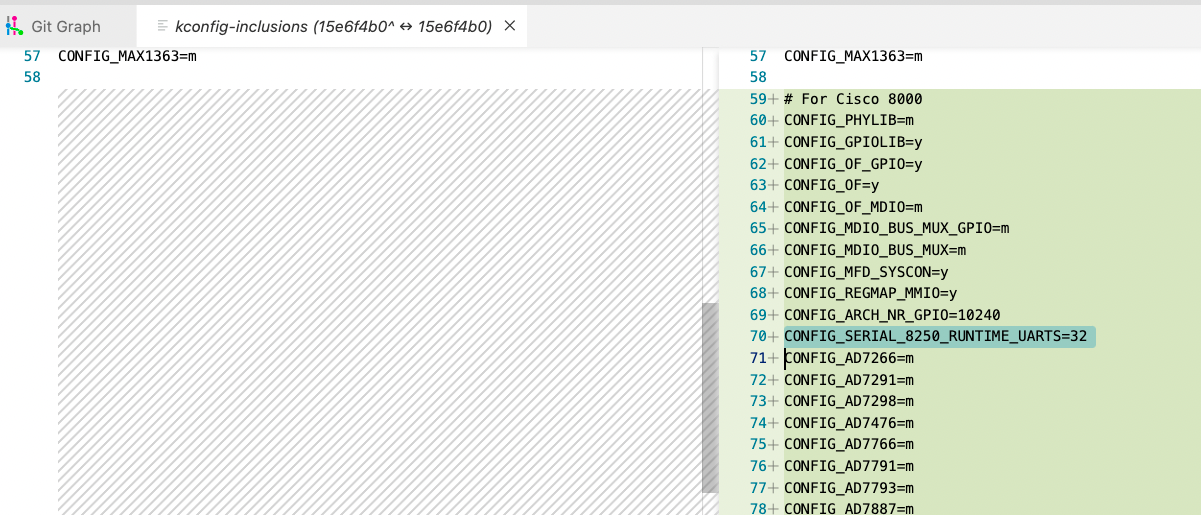Click line number 71 in right gutter
1201x515 pixels.
758,358
